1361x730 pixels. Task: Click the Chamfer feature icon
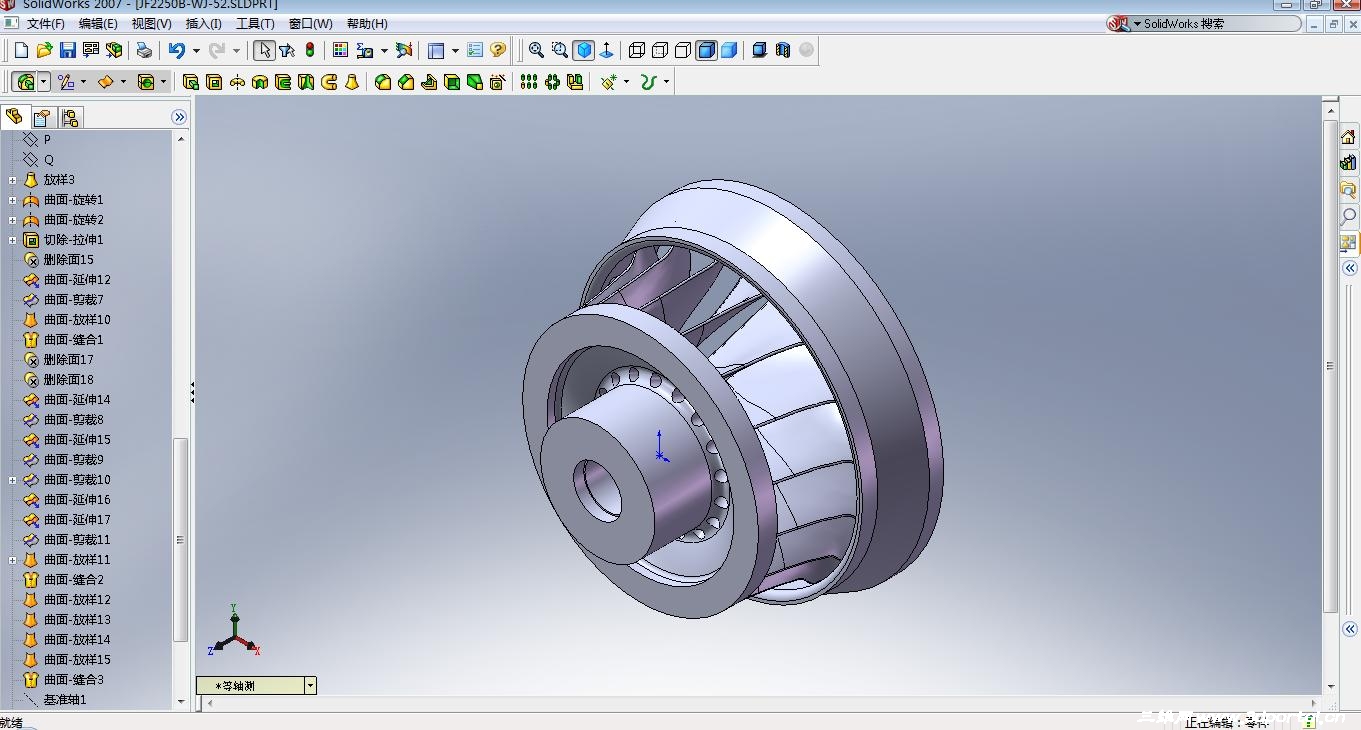click(x=406, y=82)
